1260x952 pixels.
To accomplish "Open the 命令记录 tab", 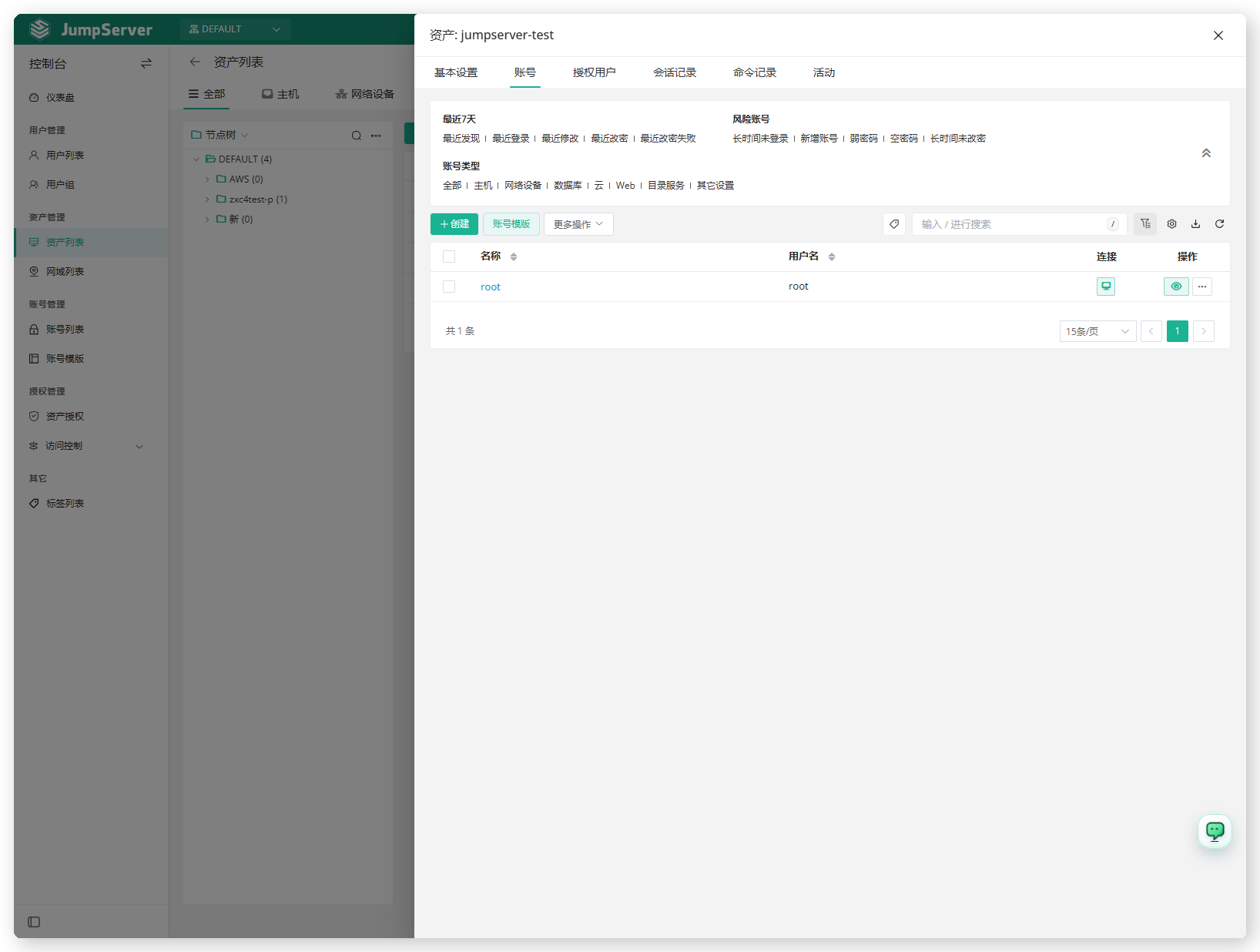I will [x=755, y=72].
